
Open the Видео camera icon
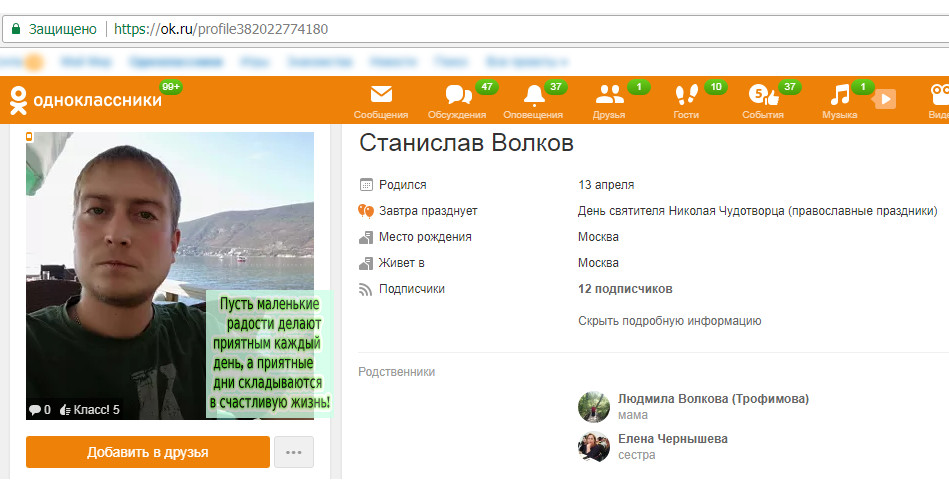tap(939, 95)
